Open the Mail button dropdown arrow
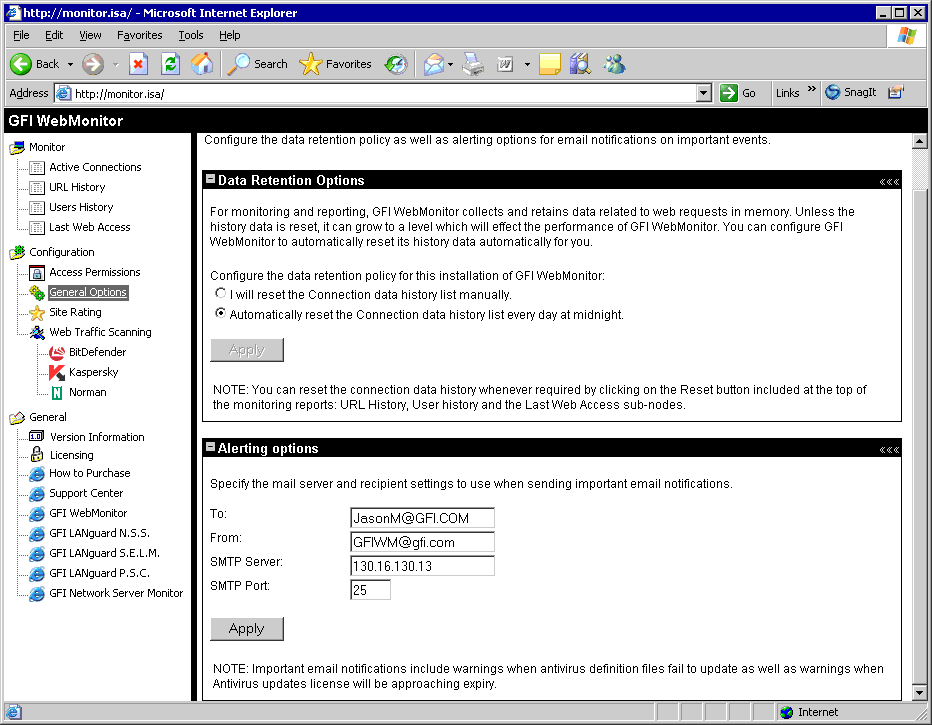This screenshot has height=725, width=932. coord(451,64)
